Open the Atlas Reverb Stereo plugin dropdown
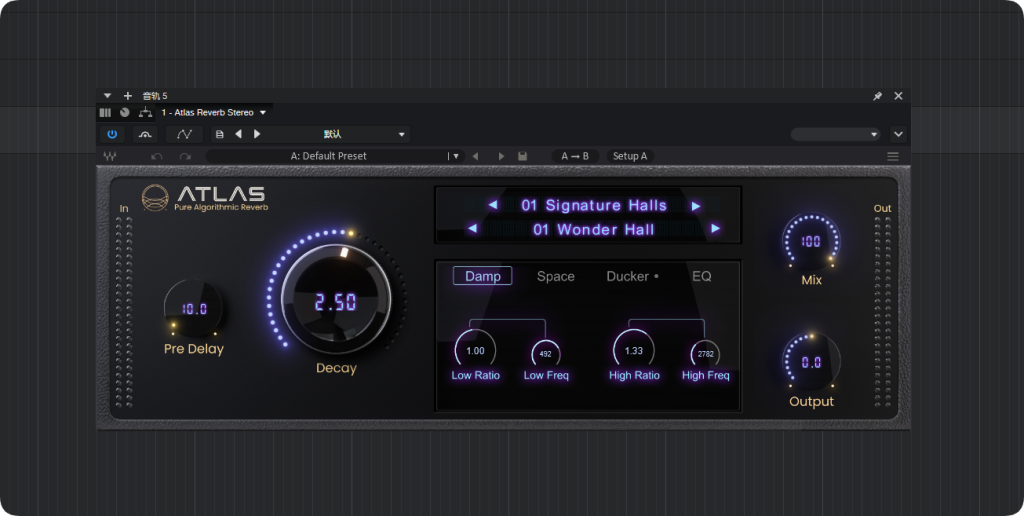The width and height of the screenshot is (1024, 516). (x=214, y=112)
